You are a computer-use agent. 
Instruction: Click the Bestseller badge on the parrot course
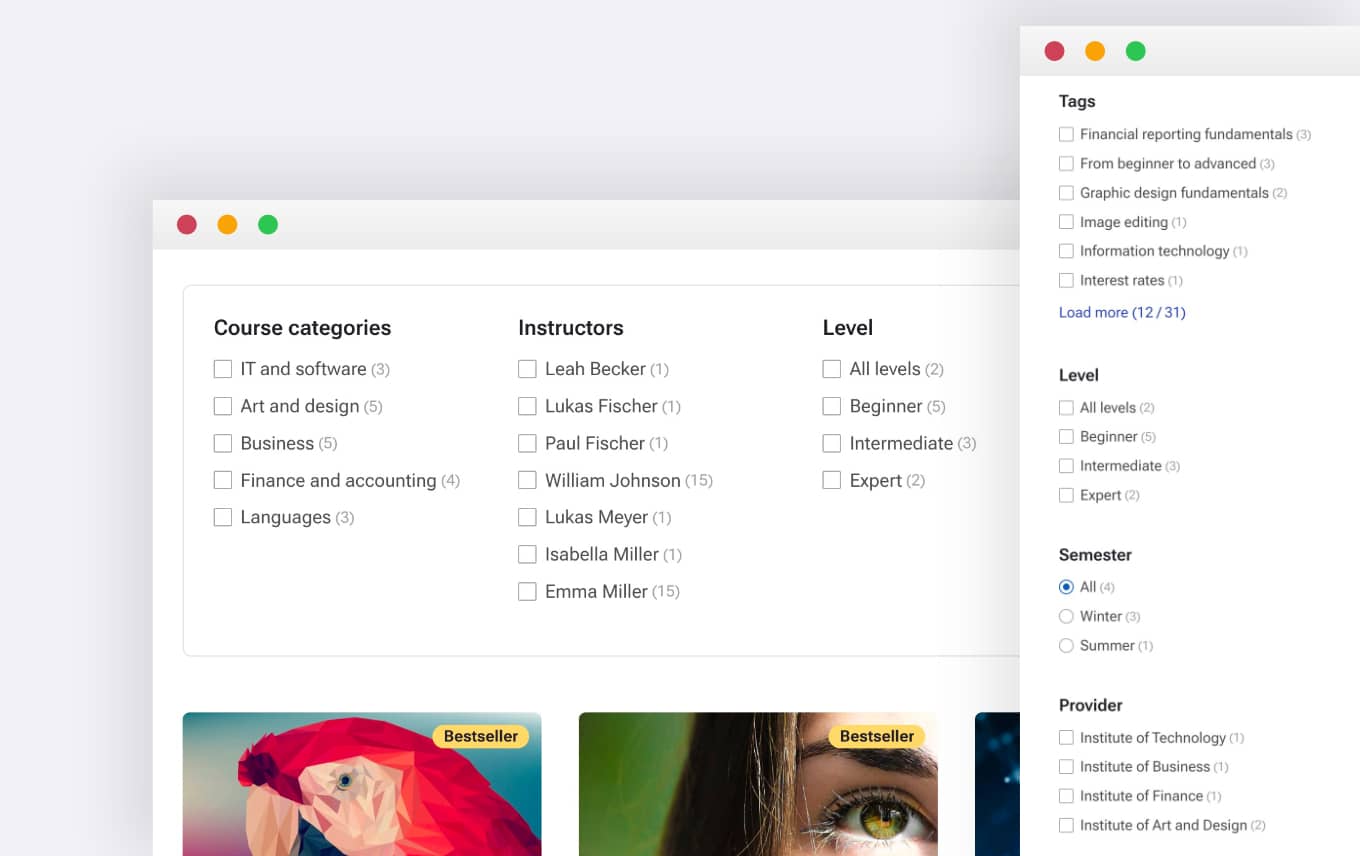(481, 736)
